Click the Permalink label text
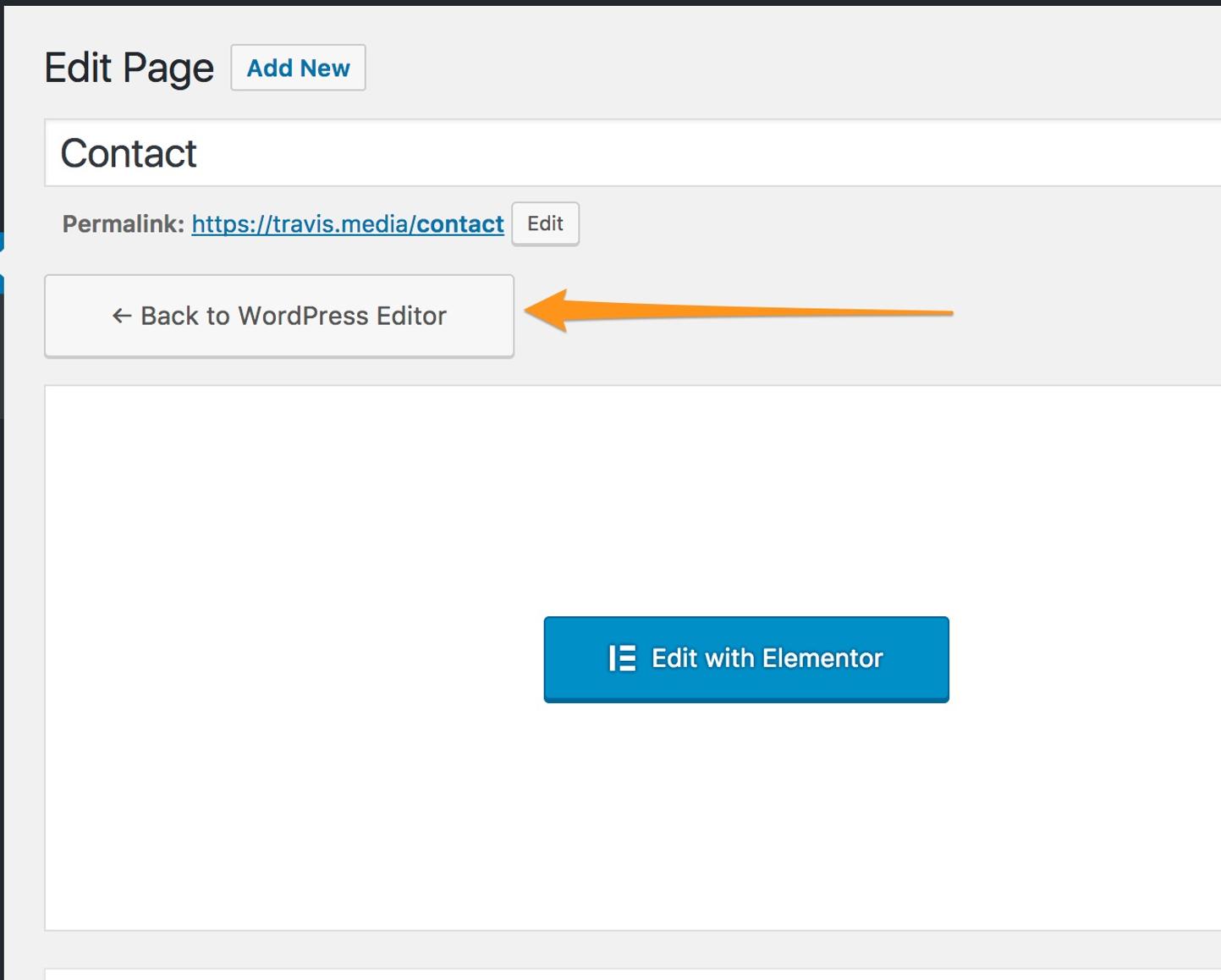 121,223
